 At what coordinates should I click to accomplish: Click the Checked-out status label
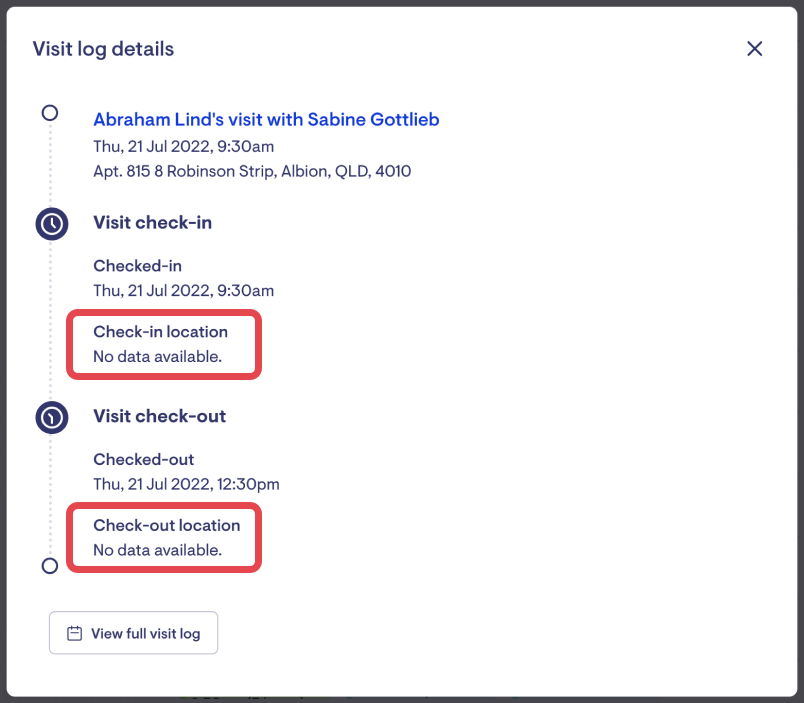click(x=143, y=460)
